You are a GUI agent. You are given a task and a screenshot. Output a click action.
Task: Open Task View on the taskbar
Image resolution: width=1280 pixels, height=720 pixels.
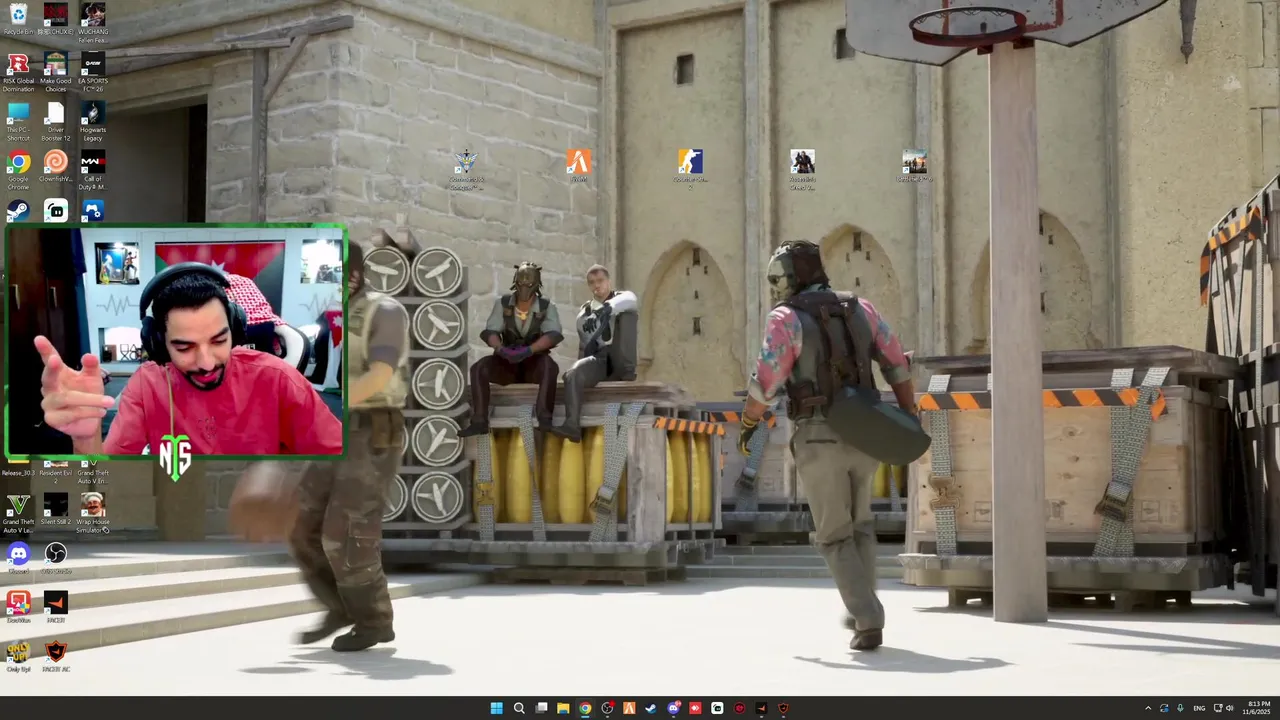tap(541, 708)
